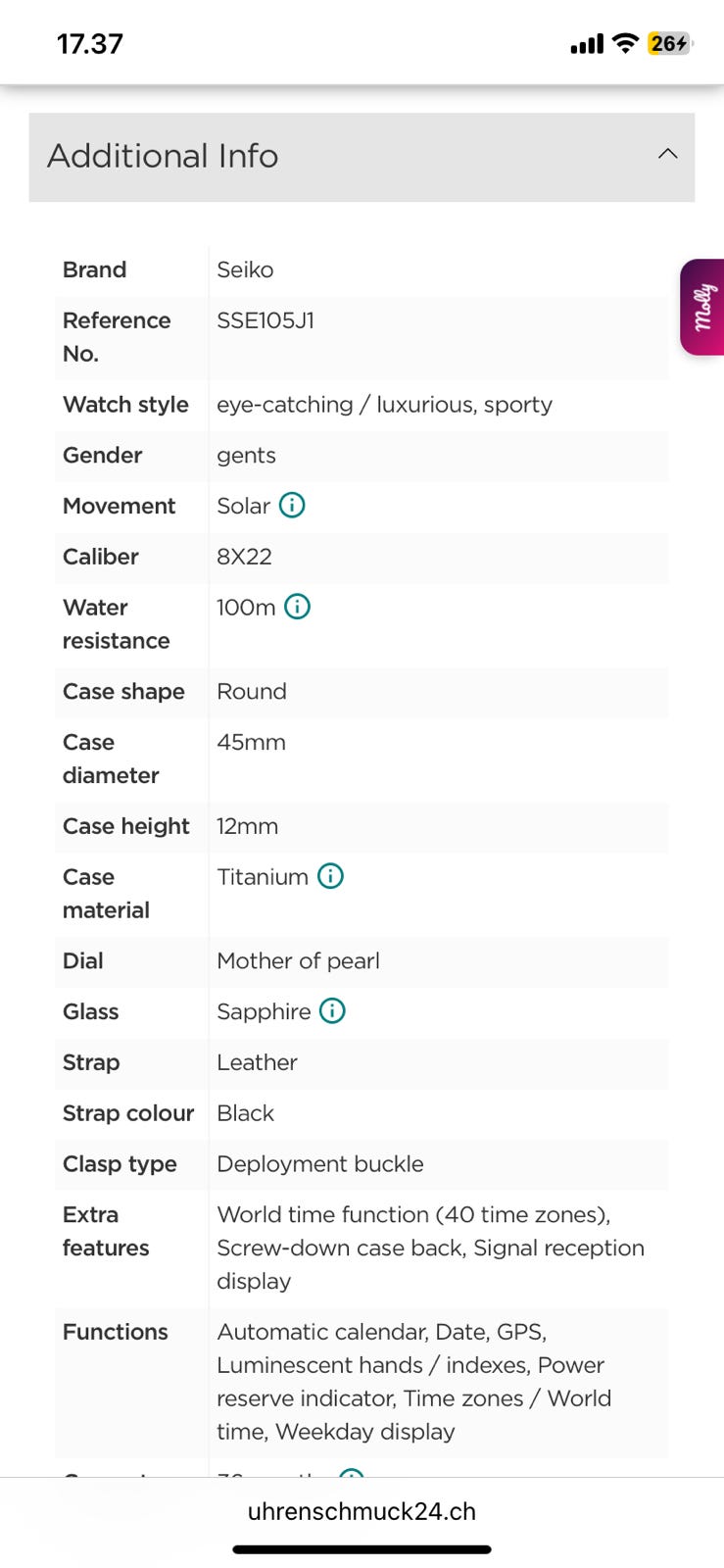This screenshot has height=1568, width=724.
Task: Tap the Deployment buckle clasp value
Action: [320, 1163]
